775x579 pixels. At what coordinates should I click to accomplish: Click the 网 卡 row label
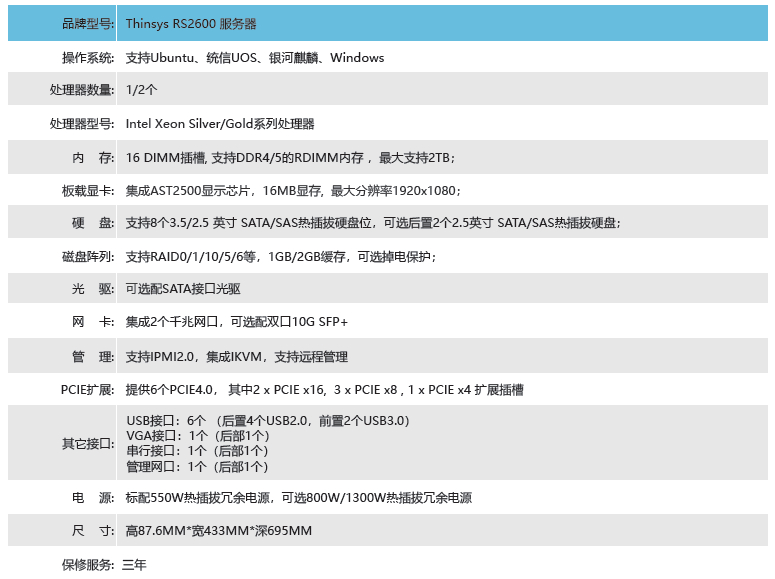point(93,322)
